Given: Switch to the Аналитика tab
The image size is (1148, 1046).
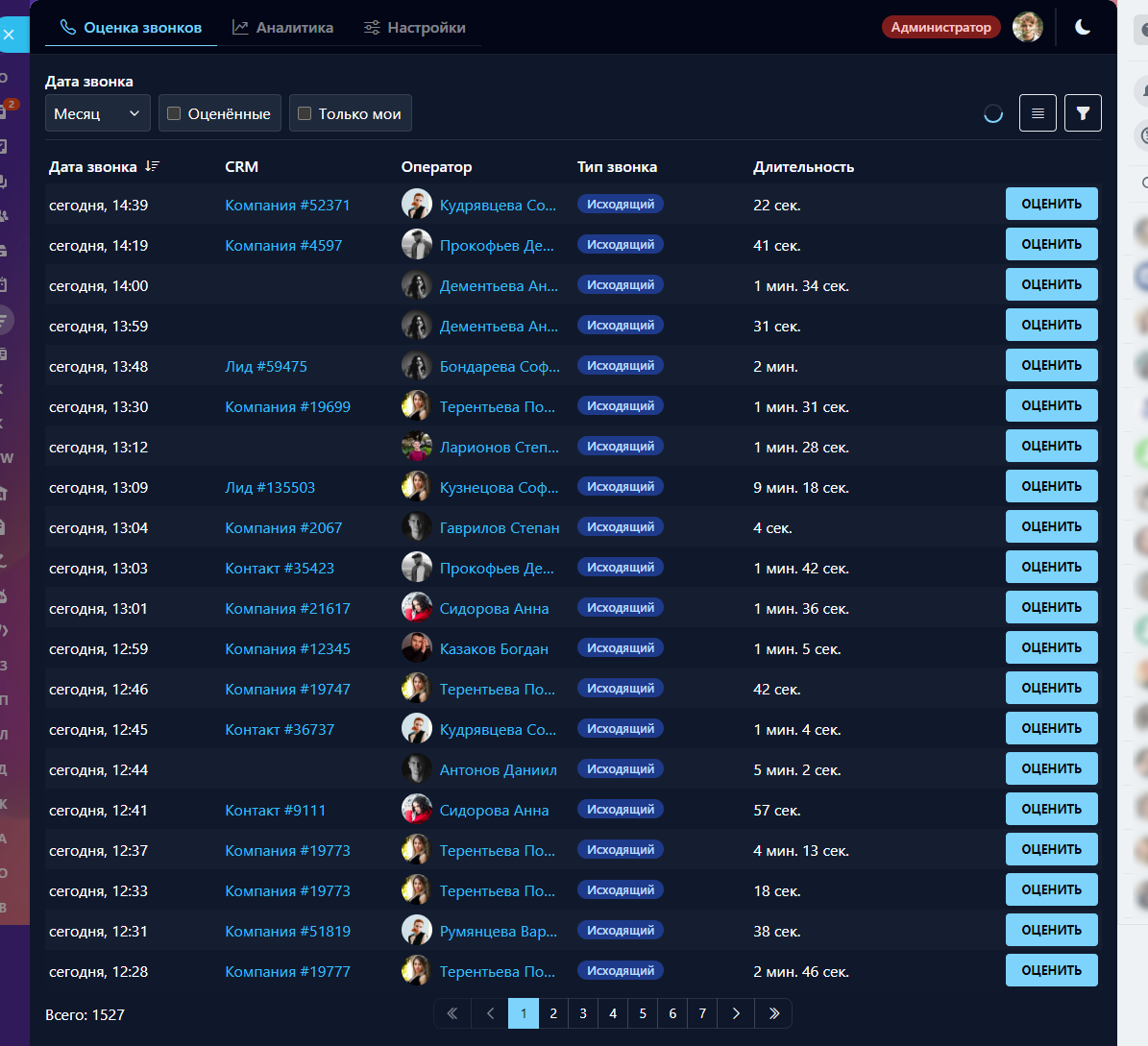Looking at the screenshot, I should (x=282, y=28).
